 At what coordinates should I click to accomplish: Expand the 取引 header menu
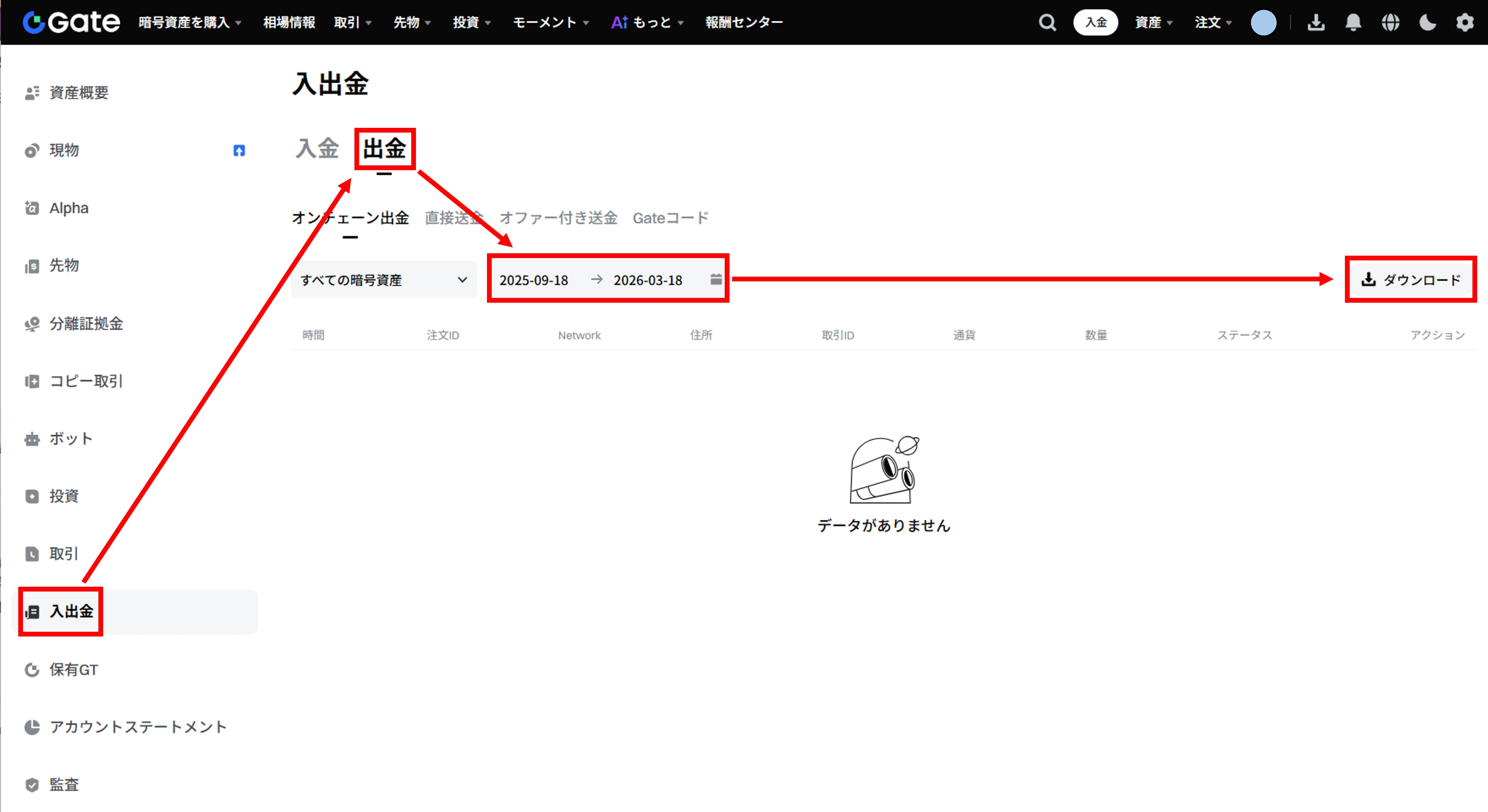(x=352, y=23)
